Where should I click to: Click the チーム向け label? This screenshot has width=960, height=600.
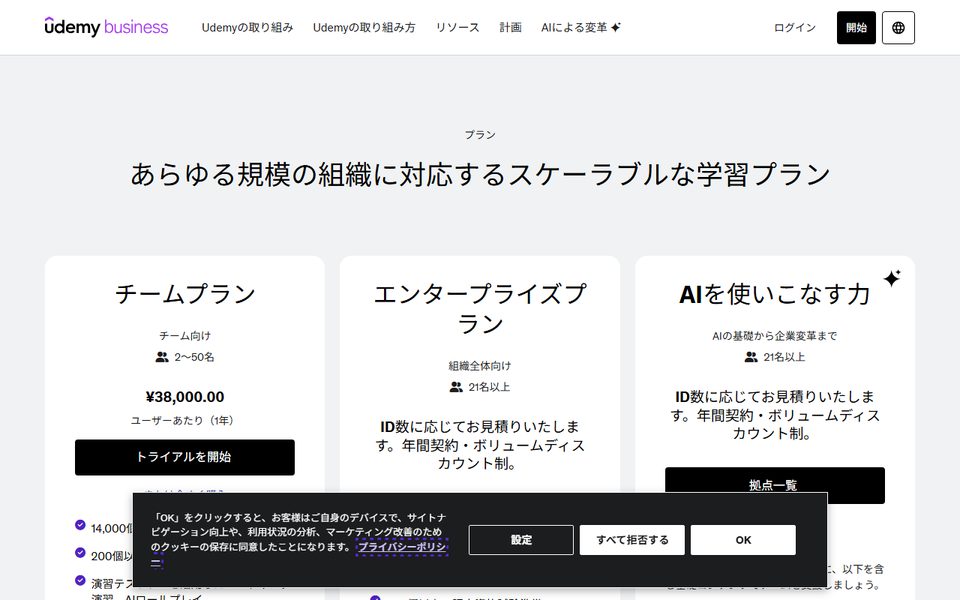pos(185,336)
